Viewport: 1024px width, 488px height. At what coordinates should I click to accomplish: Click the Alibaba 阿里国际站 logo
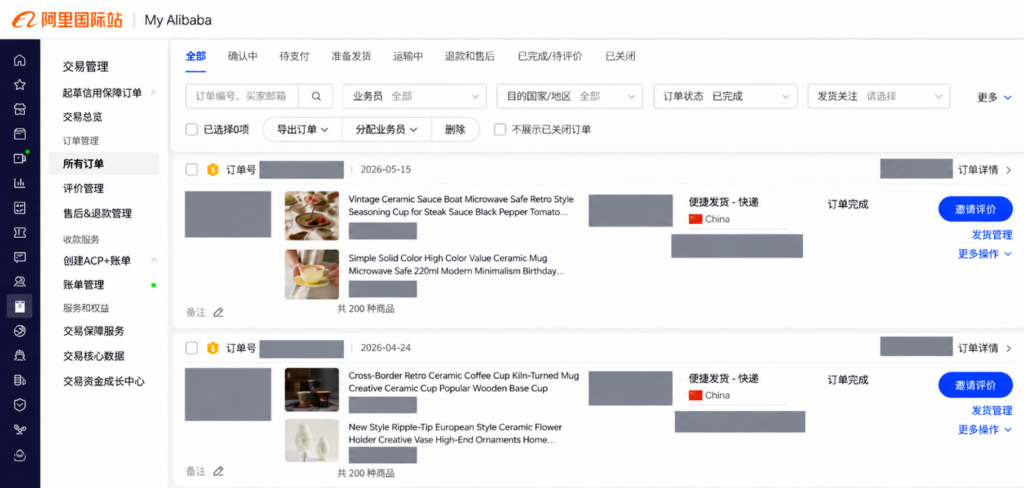coord(67,20)
